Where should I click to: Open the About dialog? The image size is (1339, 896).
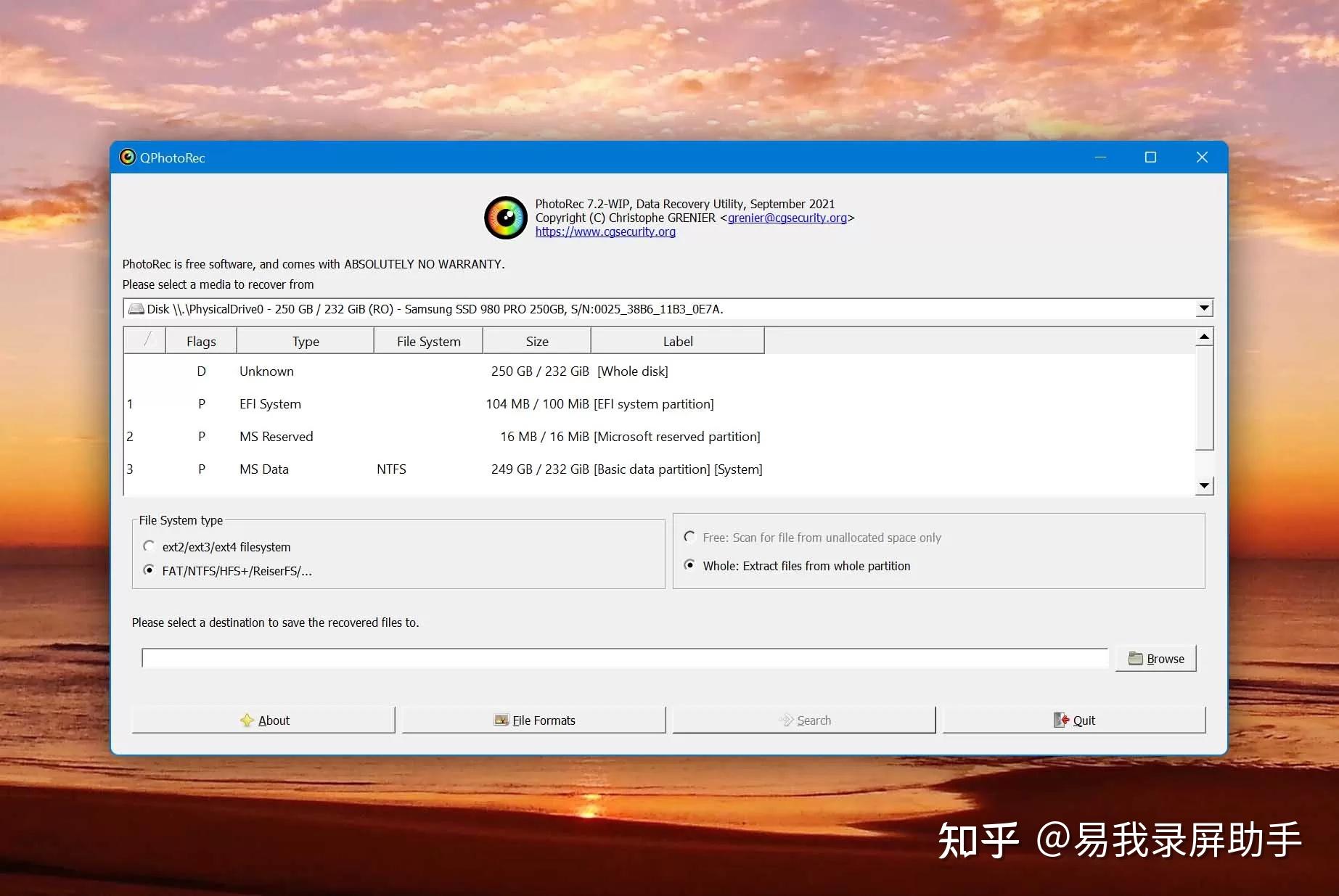(x=263, y=720)
